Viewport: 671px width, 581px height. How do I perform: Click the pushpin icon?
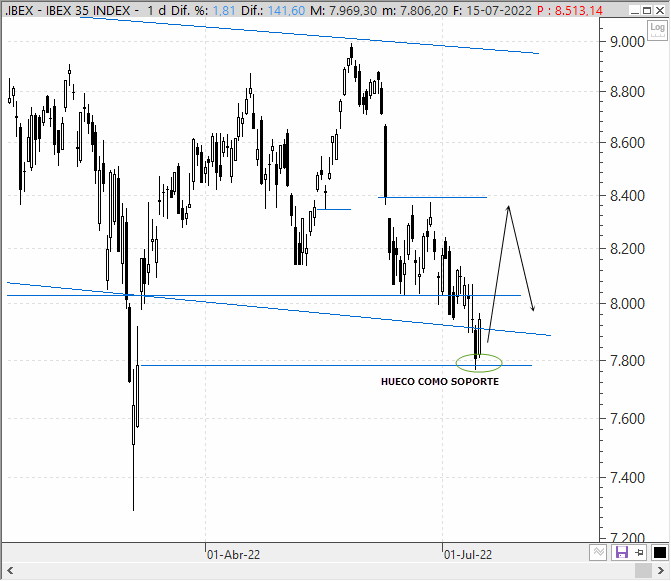coord(640,552)
